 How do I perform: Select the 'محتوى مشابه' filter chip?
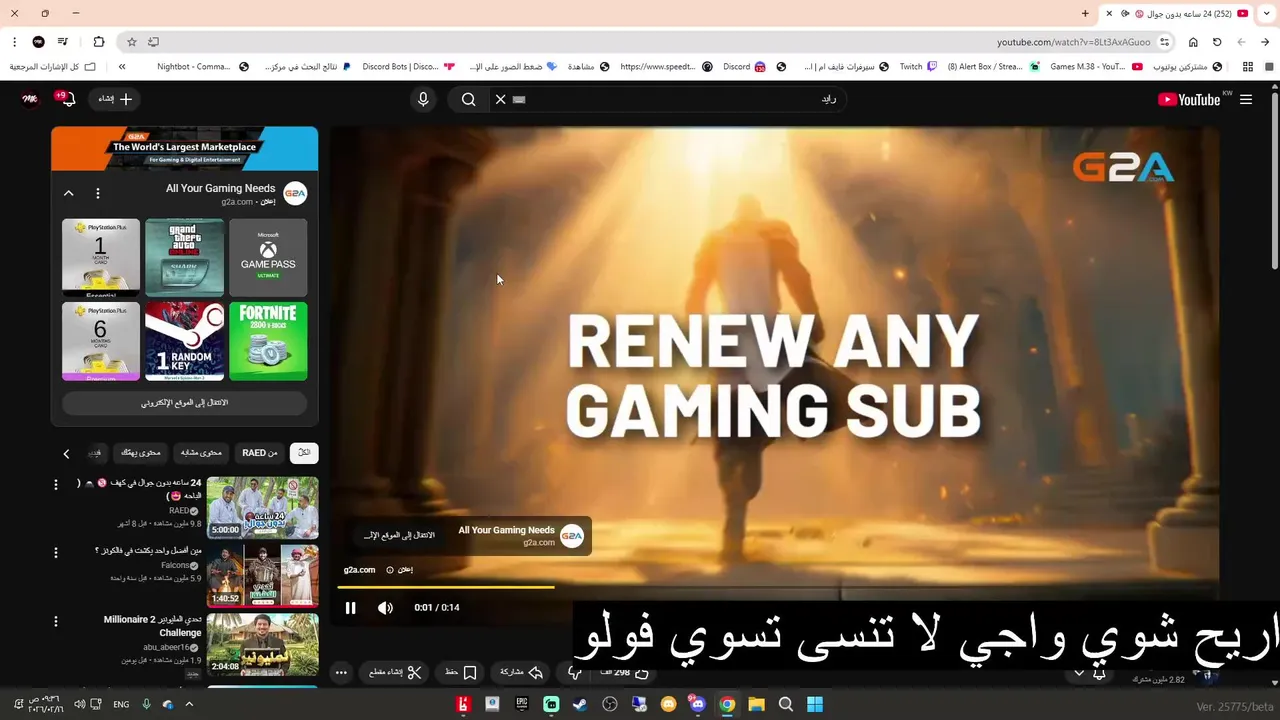point(201,453)
